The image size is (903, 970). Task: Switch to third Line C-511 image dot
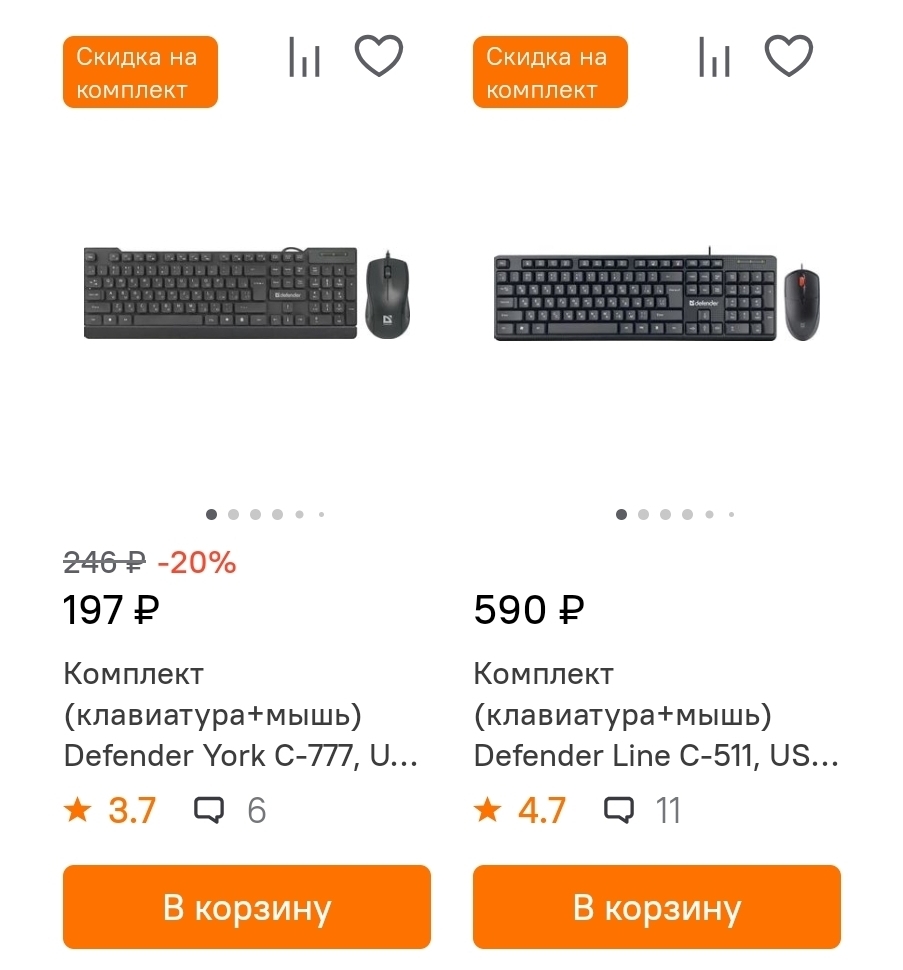pyautogui.click(x=665, y=515)
